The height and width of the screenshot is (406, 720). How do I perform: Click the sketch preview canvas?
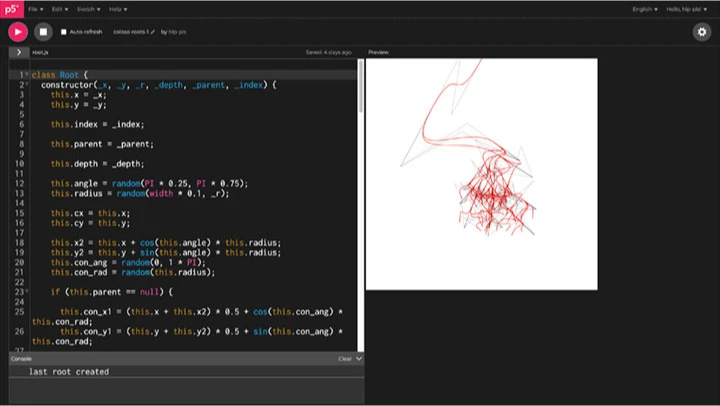[x=482, y=174]
